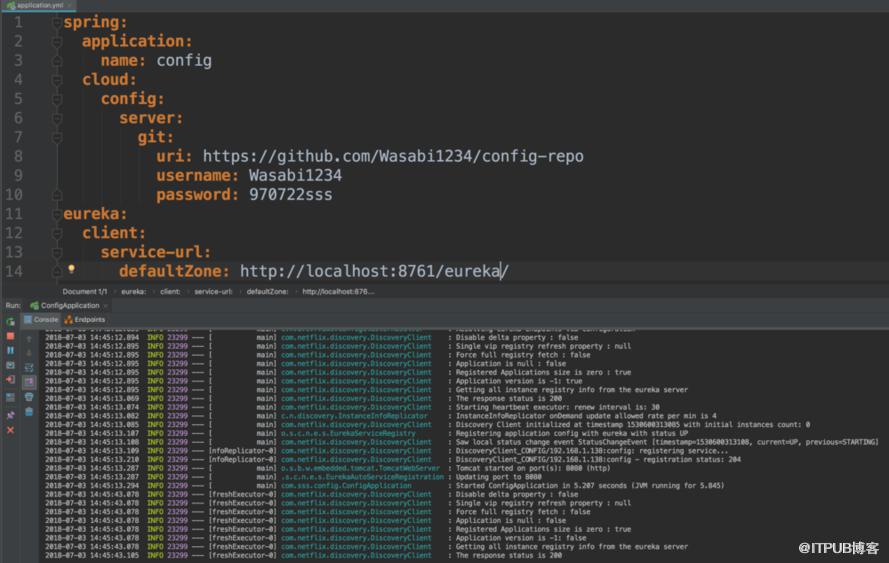
Task: Toggle soft-wrap in the console
Action: [x=29, y=368]
